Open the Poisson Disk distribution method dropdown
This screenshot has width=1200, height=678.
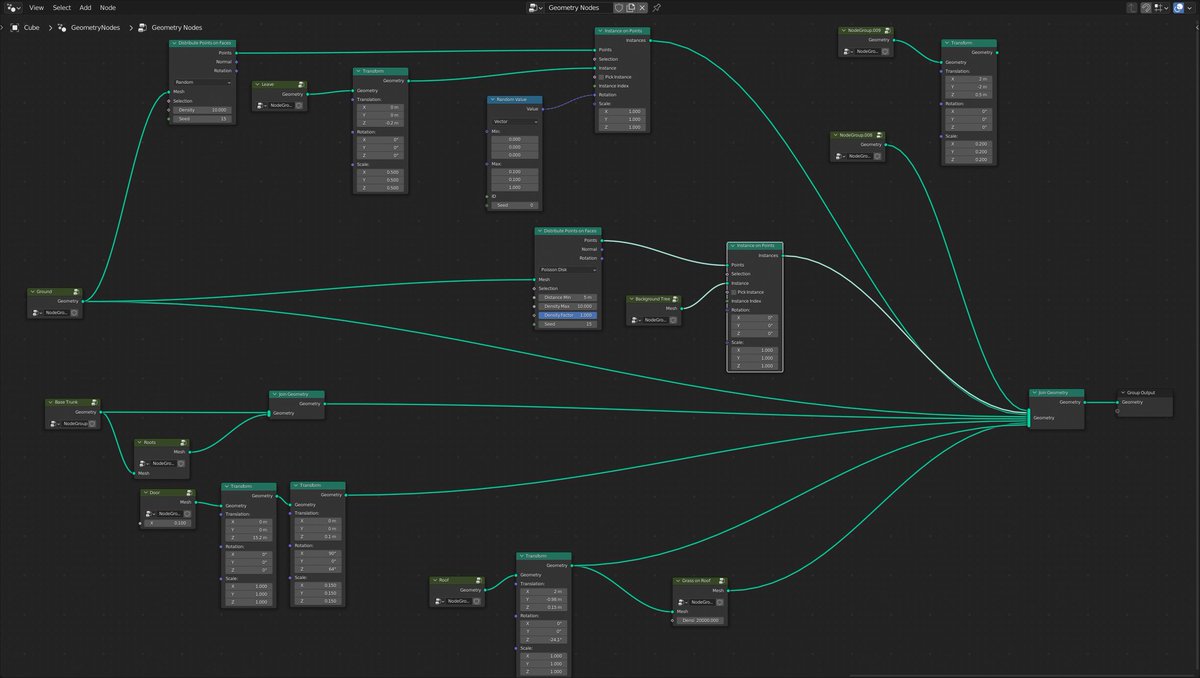[568, 270]
